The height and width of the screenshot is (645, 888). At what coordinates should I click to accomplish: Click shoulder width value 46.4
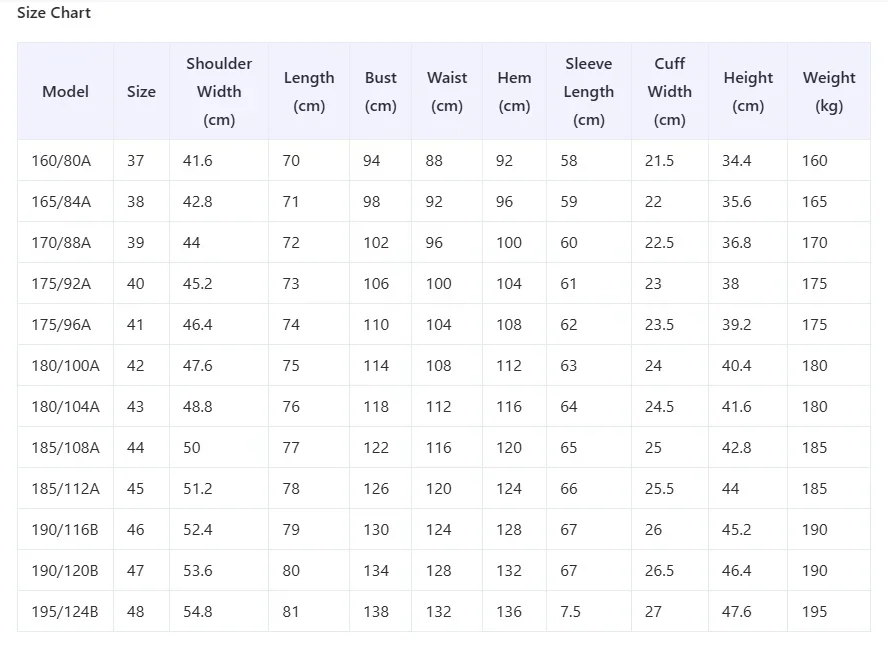point(197,324)
